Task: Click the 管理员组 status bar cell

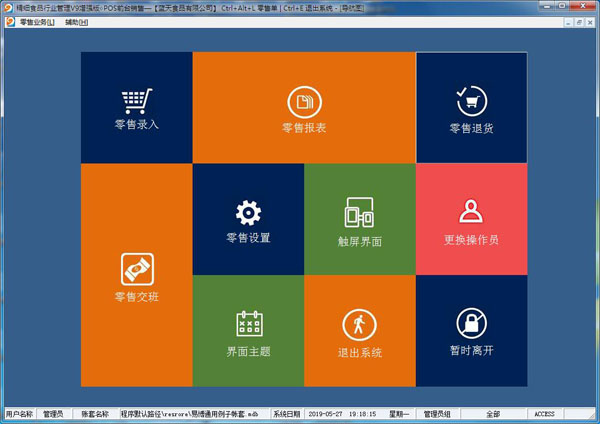Action: tap(437, 413)
